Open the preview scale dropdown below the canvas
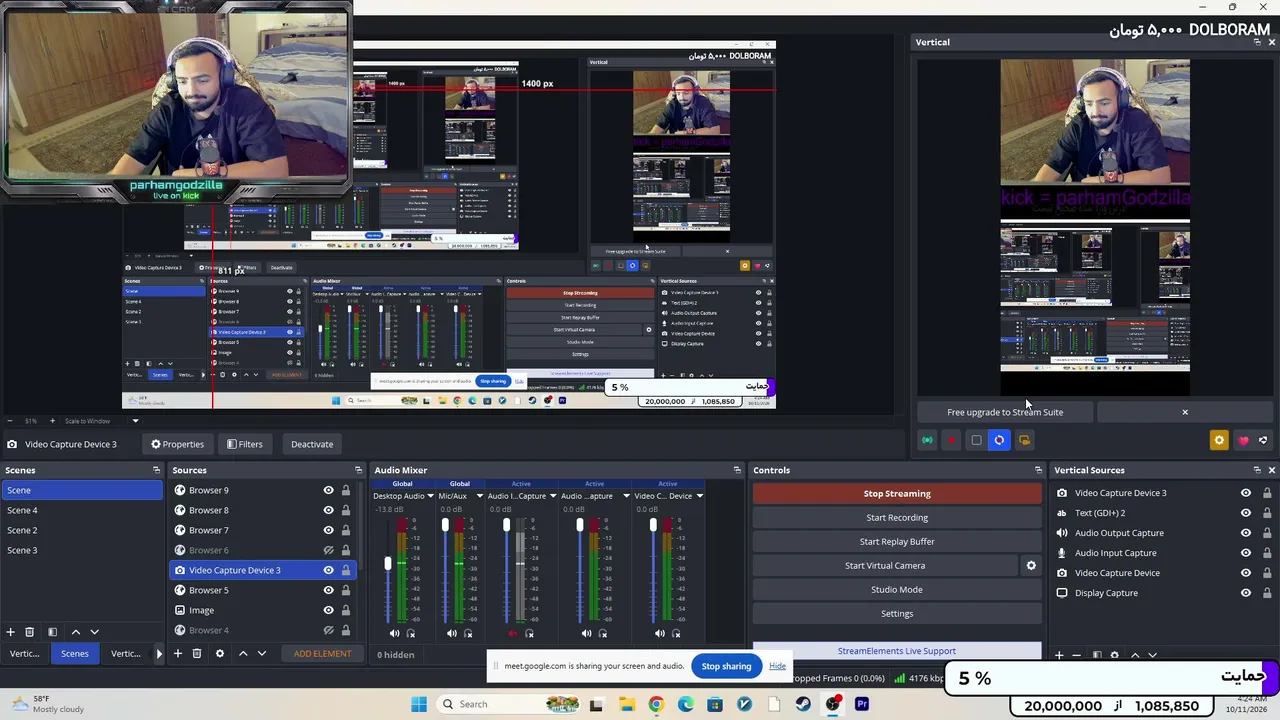The image size is (1280, 720). click(135, 421)
